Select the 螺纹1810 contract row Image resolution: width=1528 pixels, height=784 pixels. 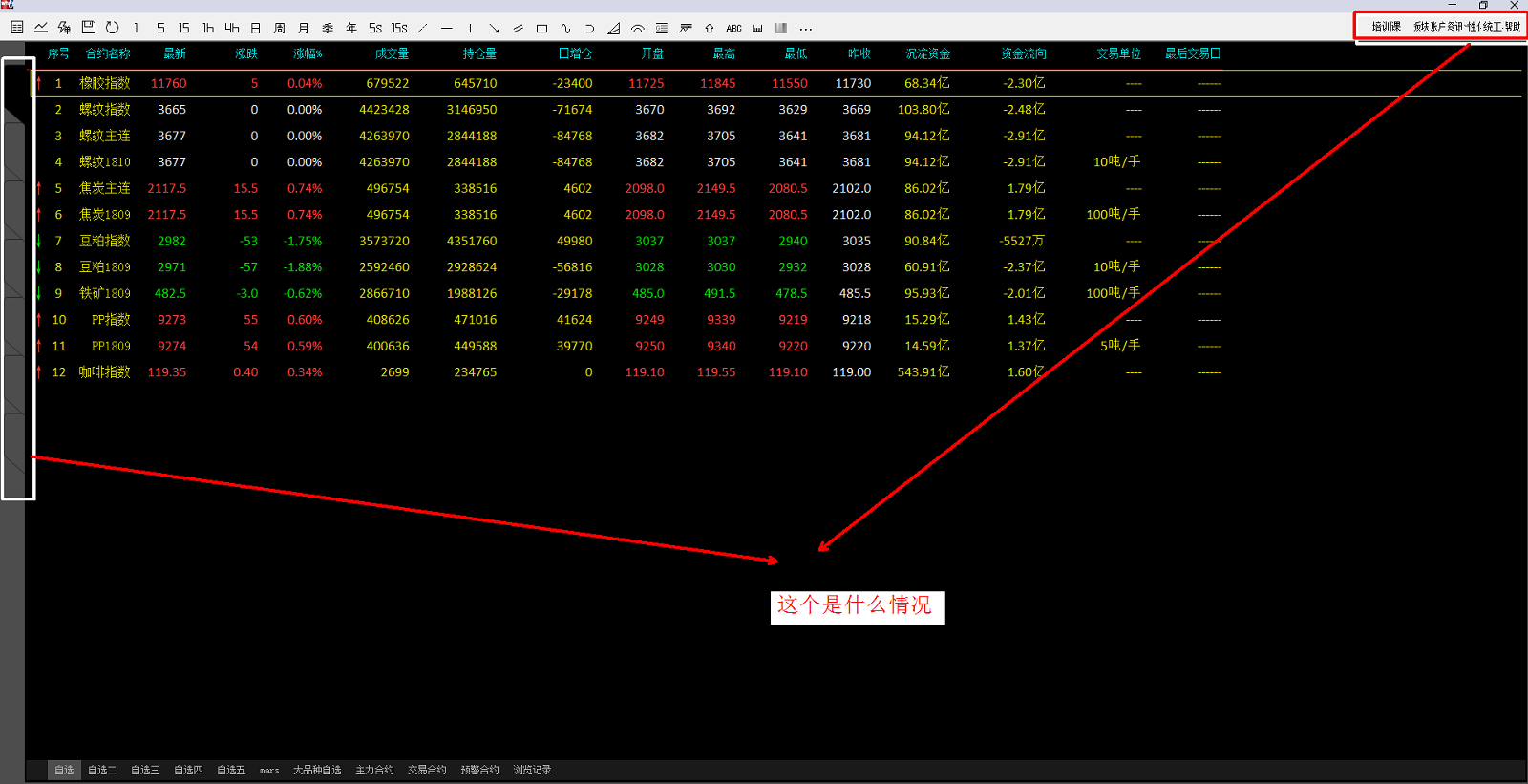coord(776,162)
